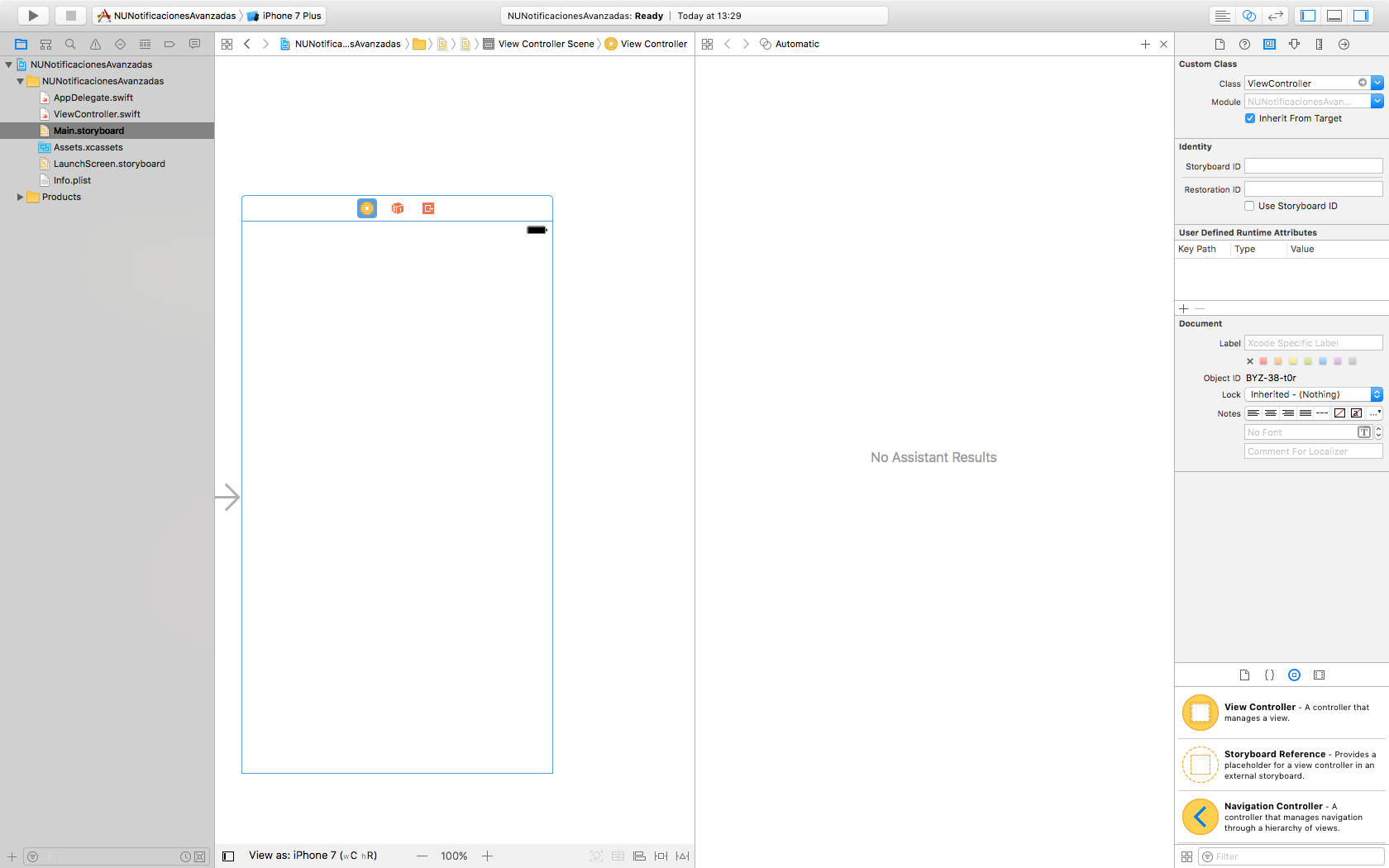Switch to the Assistant editor
The width and height of the screenshot is (1389, 868).
[x=1249, y=16]
